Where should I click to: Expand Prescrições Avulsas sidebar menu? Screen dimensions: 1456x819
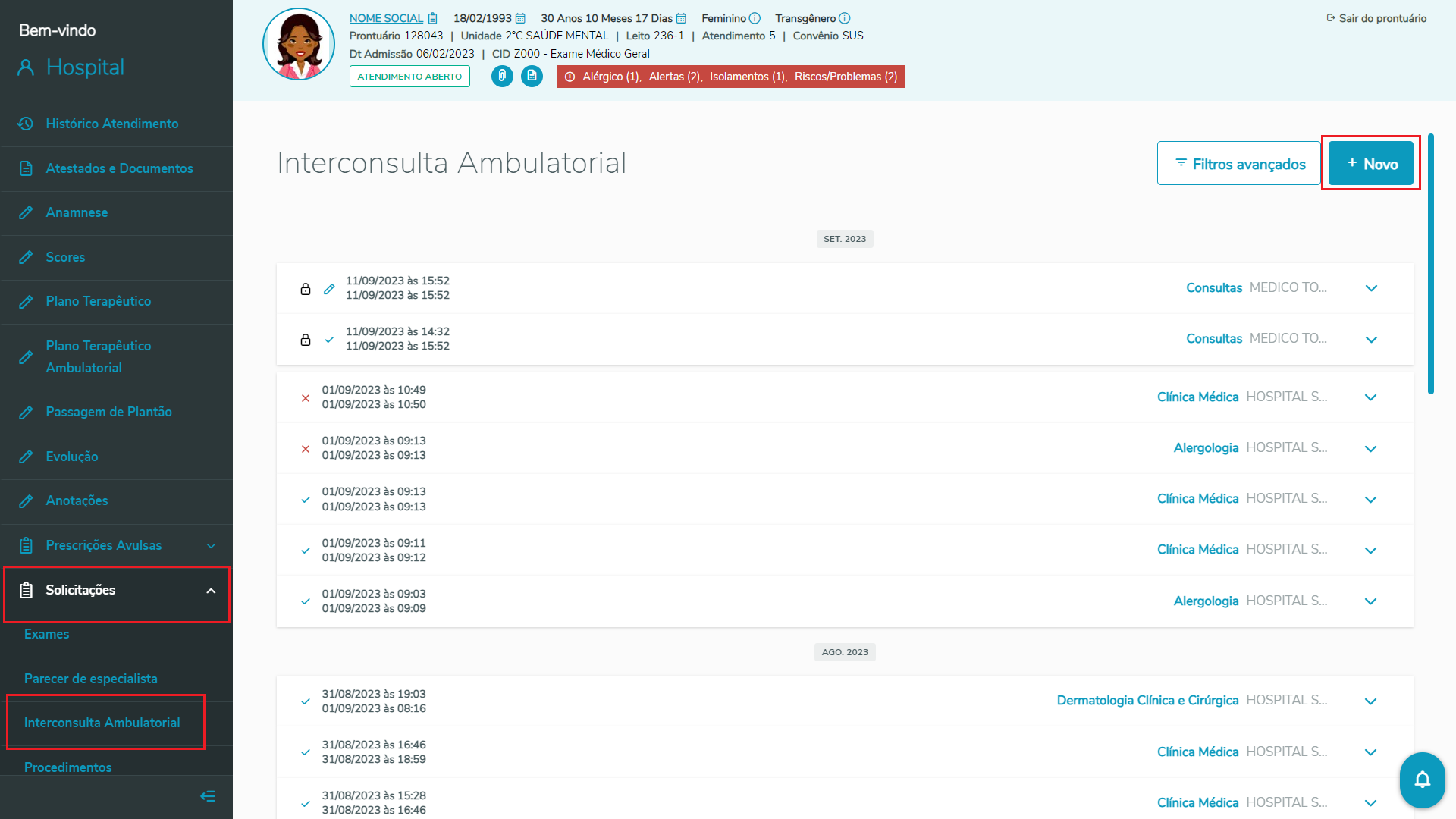tap(211, 546)
